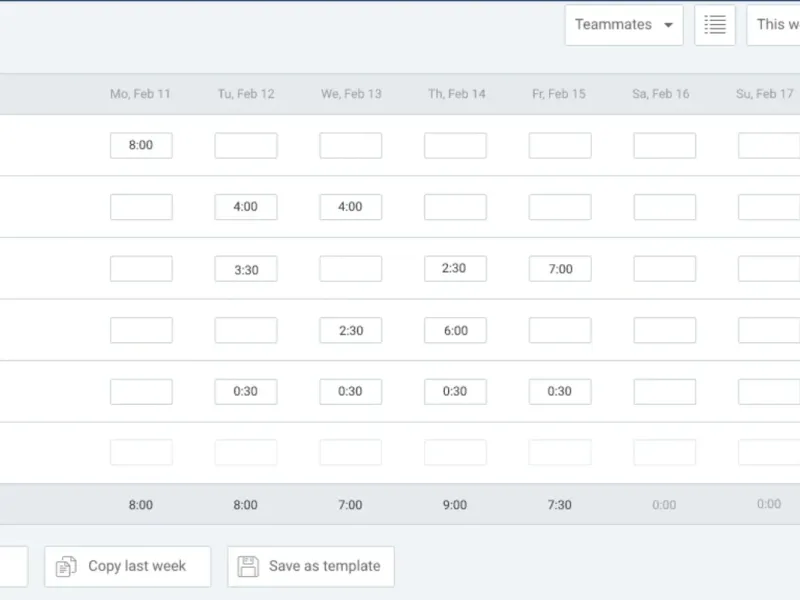Click the Friday total 7:30
Screen dimensions: 800x600
pos(560,505)
